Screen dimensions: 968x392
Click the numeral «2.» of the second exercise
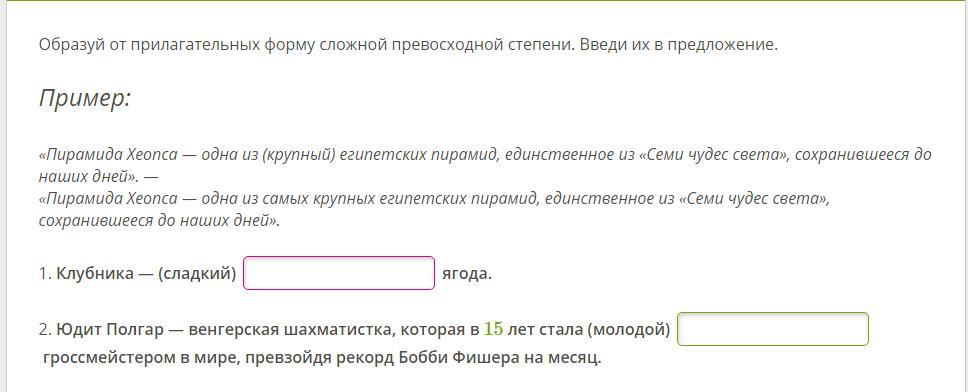coord(46,330)
